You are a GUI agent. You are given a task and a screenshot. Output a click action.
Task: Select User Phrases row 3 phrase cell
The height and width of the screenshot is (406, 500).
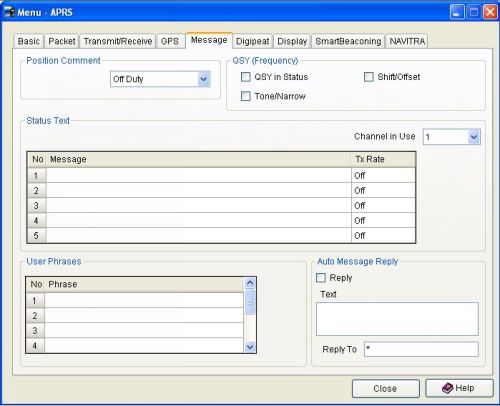[x=144, y=330]
